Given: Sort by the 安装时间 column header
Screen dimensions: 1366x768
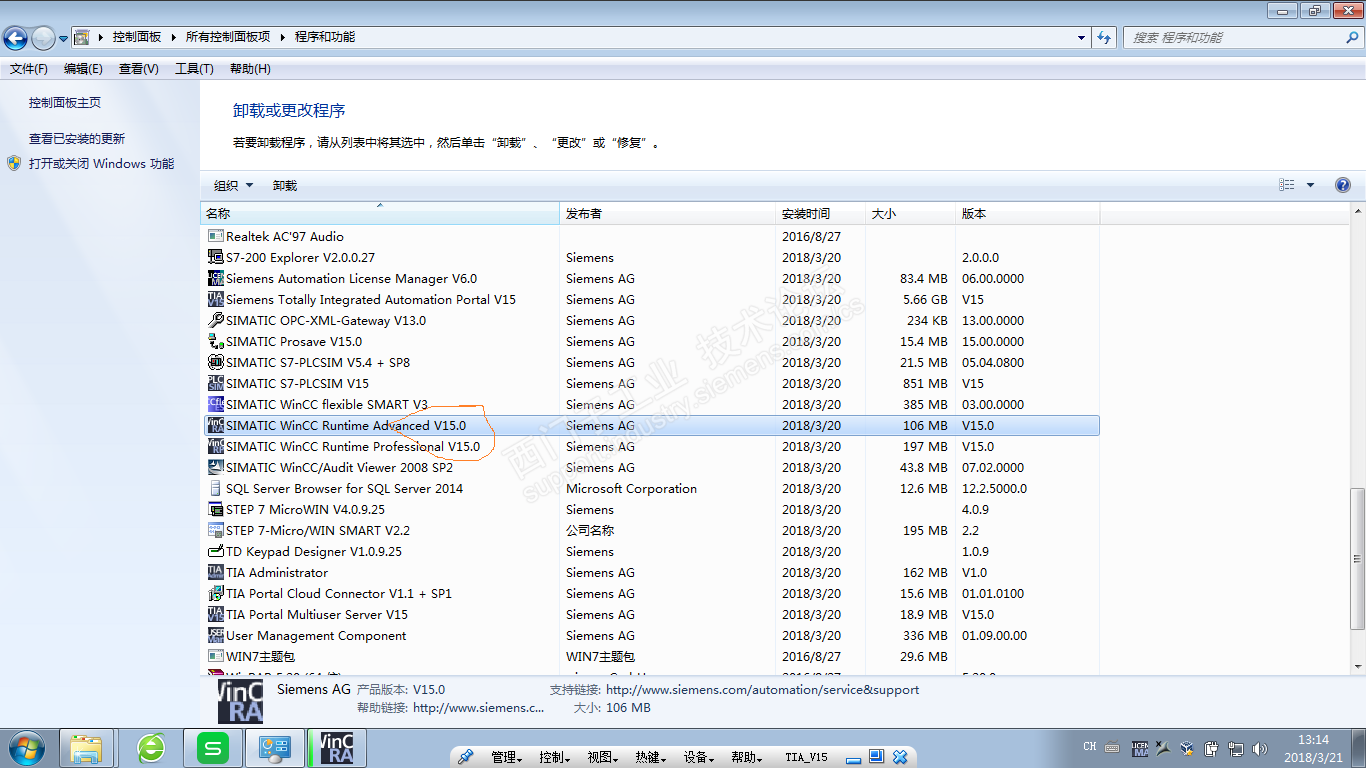Looking at the screenshot, I should [821, 214].
